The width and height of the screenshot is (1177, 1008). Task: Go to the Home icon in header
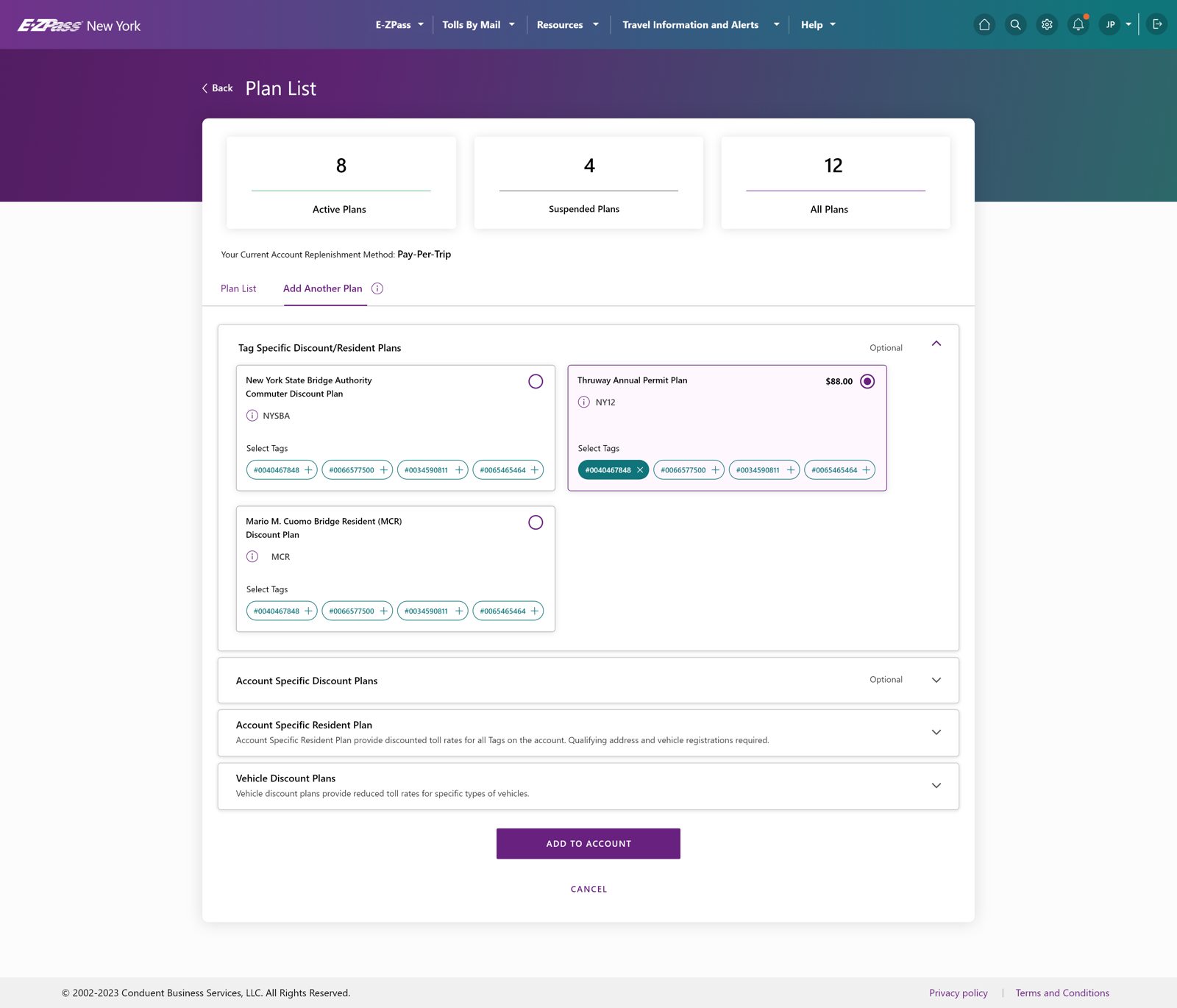[984, 24]
